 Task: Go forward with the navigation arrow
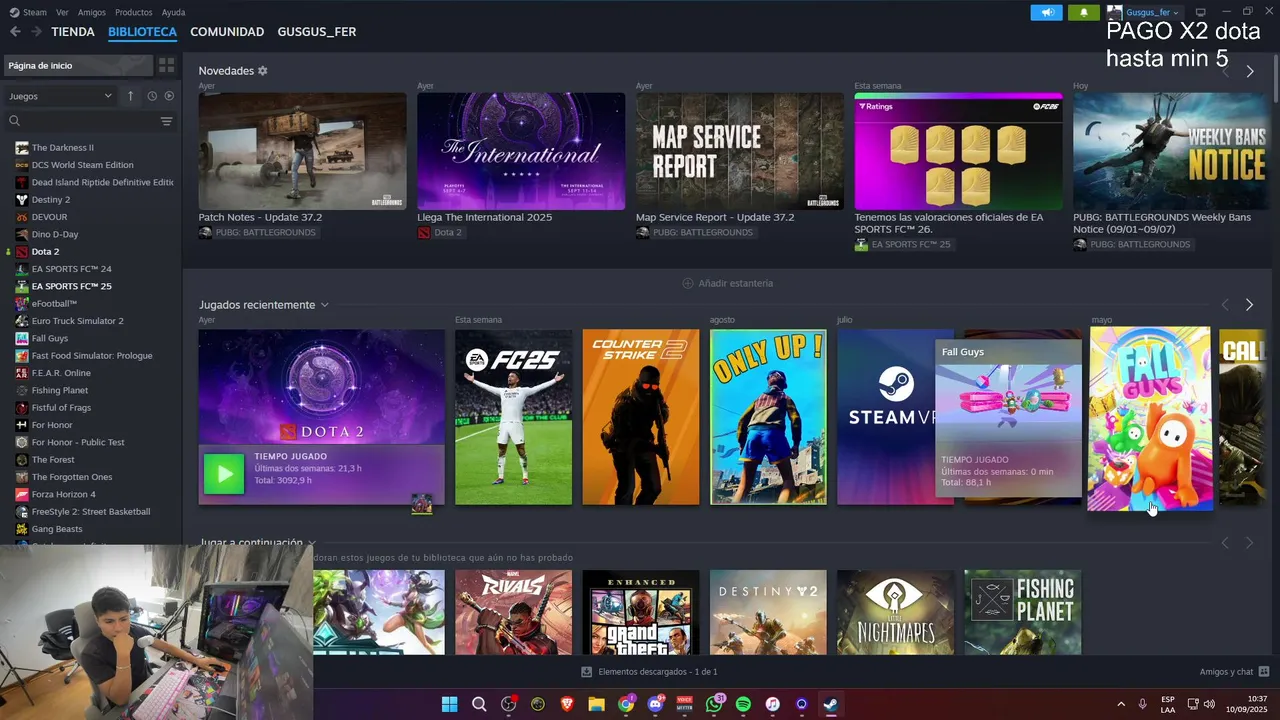[36, 32]
